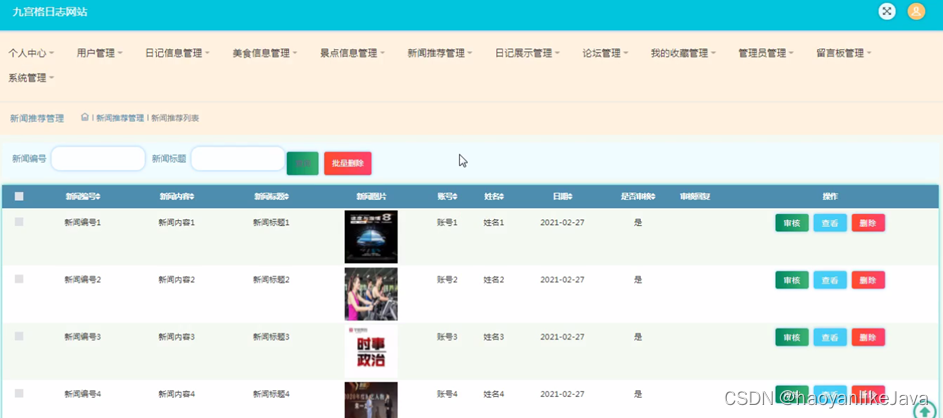Click 审核 button for 新闻编号2

tap(791, 280)
